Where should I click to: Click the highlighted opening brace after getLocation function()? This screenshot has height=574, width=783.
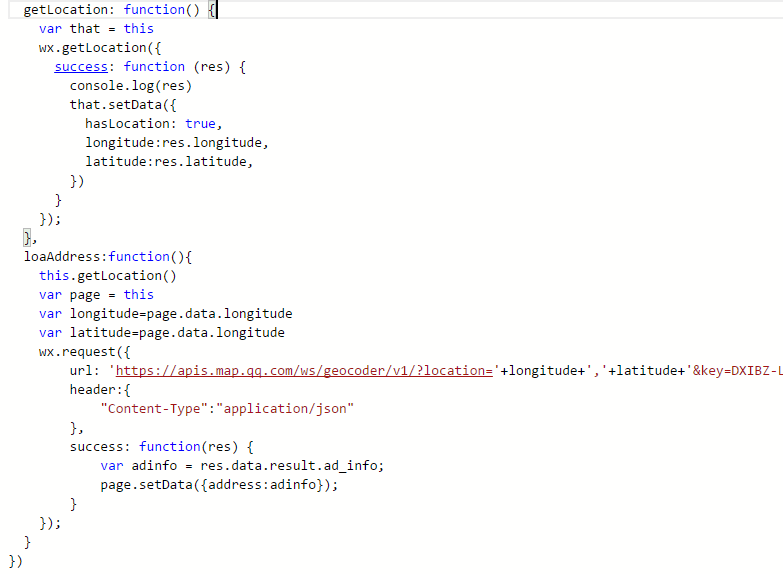(212, 10)
